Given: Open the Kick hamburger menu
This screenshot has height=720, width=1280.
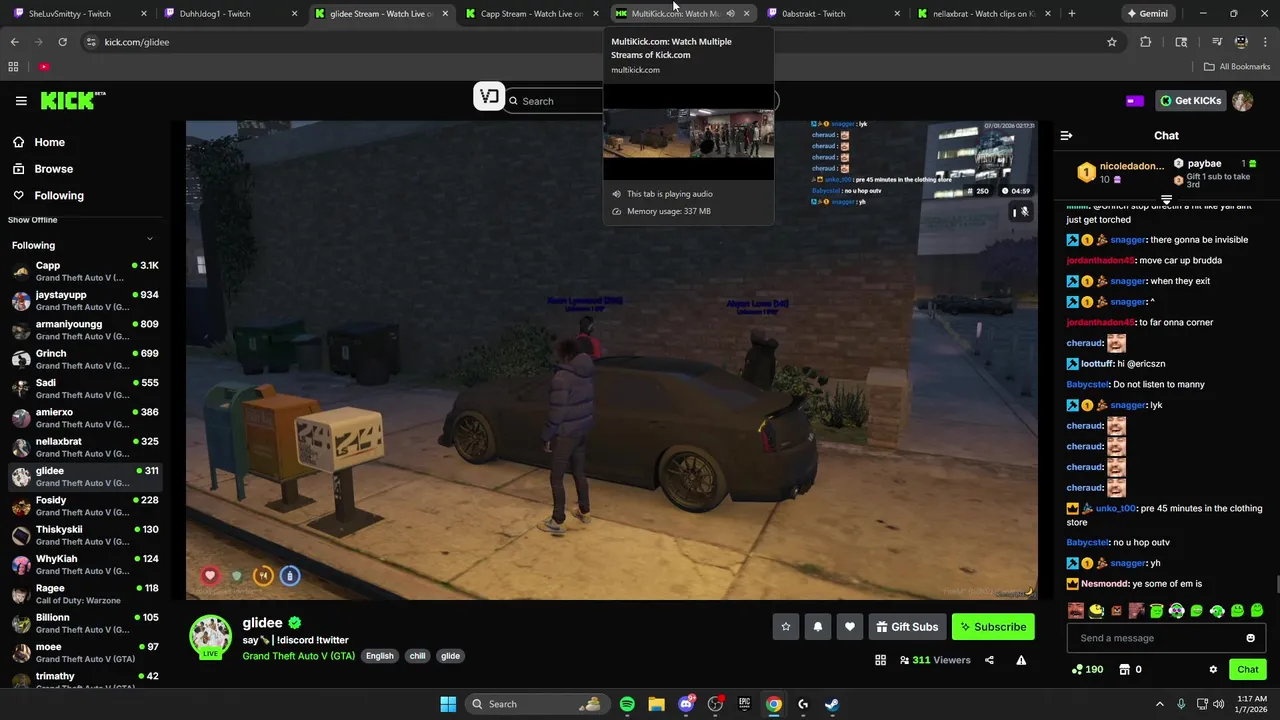Looking at the screenshot, I should 21,101.
